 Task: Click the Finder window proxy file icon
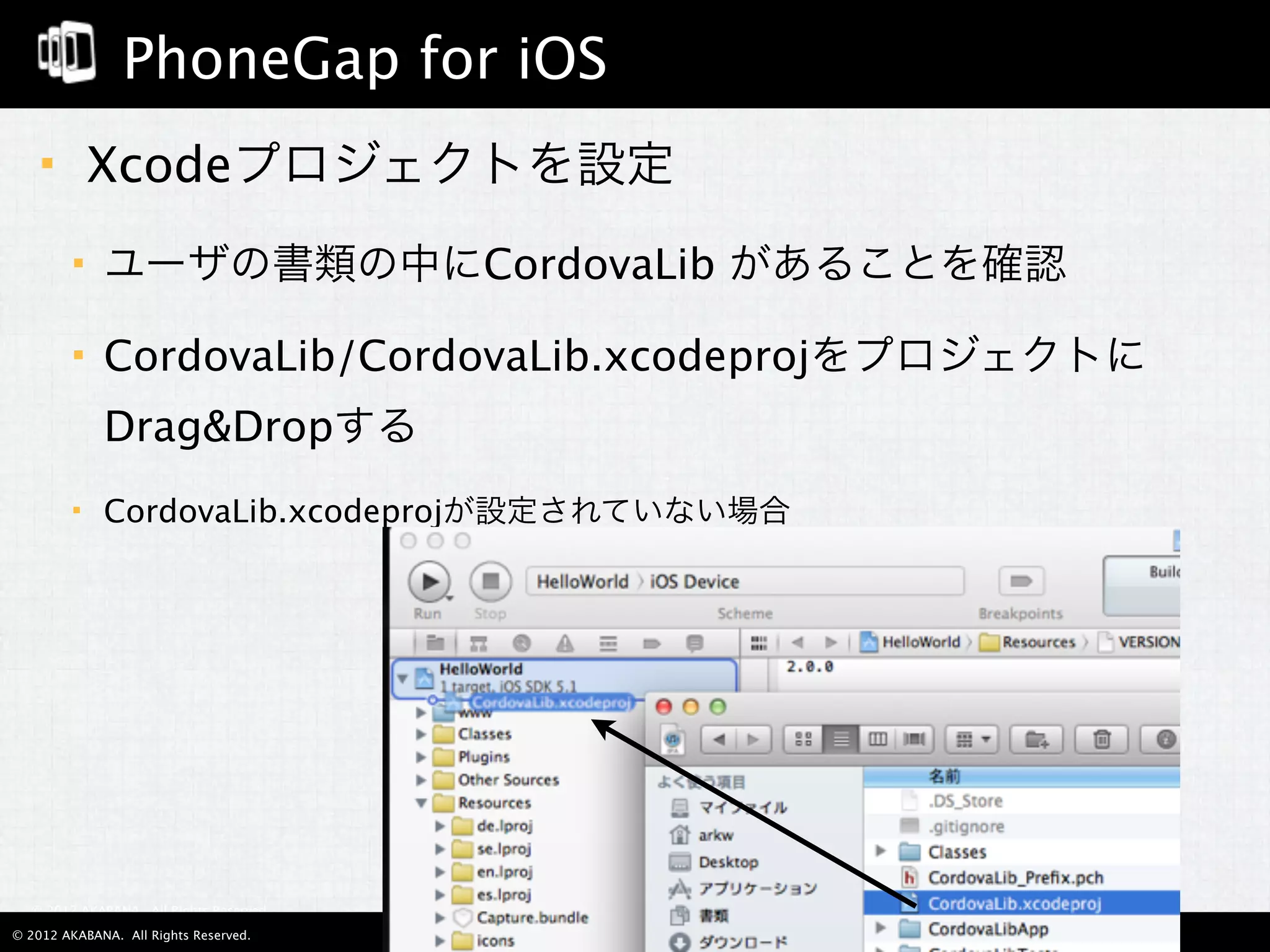click(673, 741)
